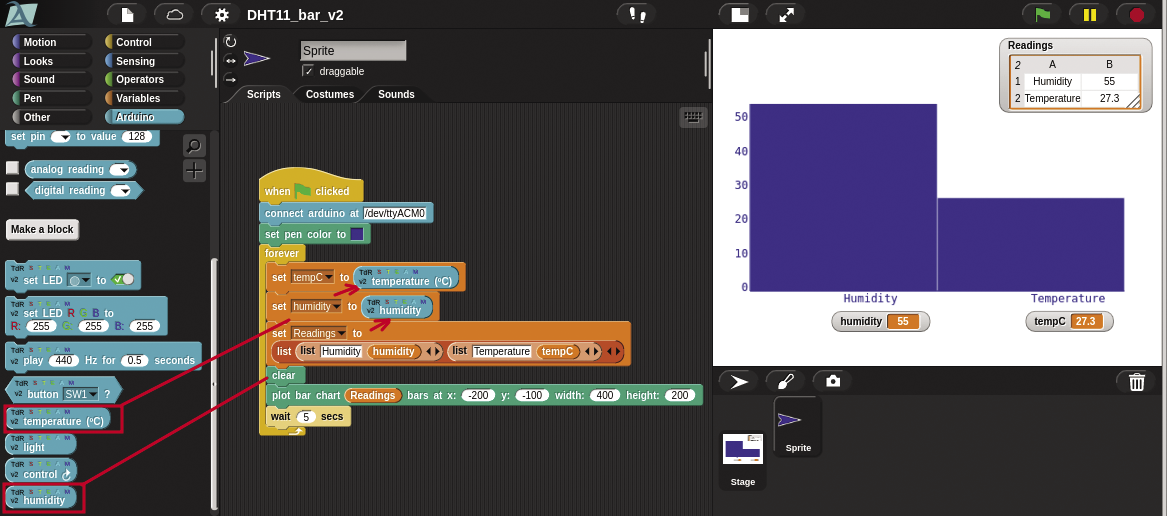Open the file page icon menu
This screenshot has height=516, width=1172.
point(127,14)
